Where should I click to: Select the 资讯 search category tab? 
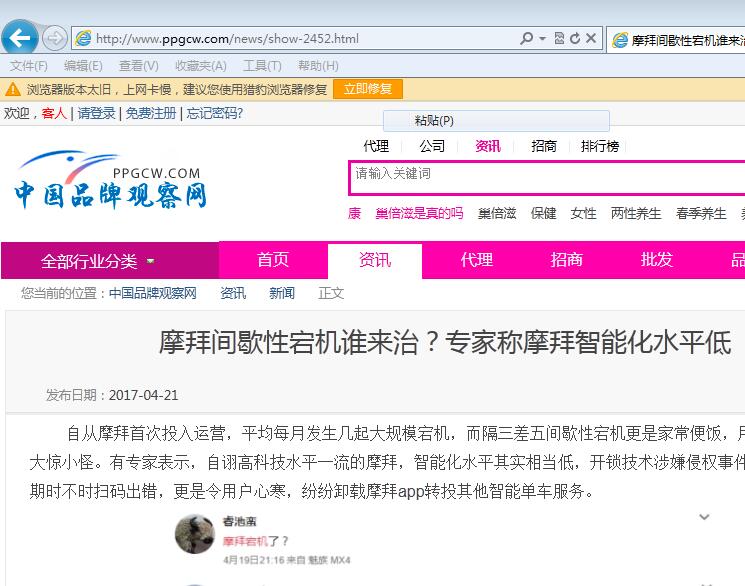[x=488, y=146]
